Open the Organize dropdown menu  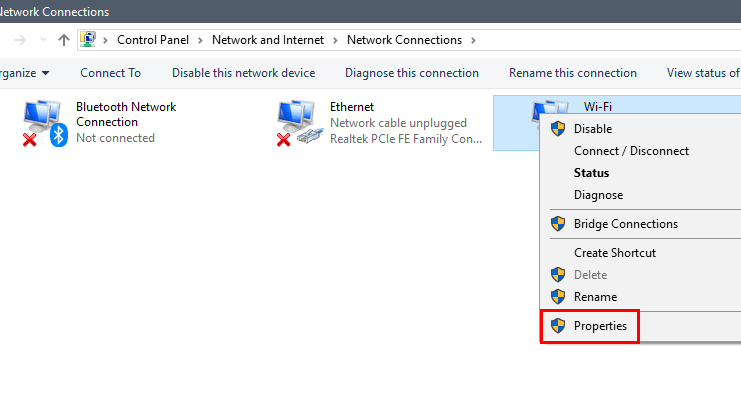pyautogui.click(x=25, y=73)
